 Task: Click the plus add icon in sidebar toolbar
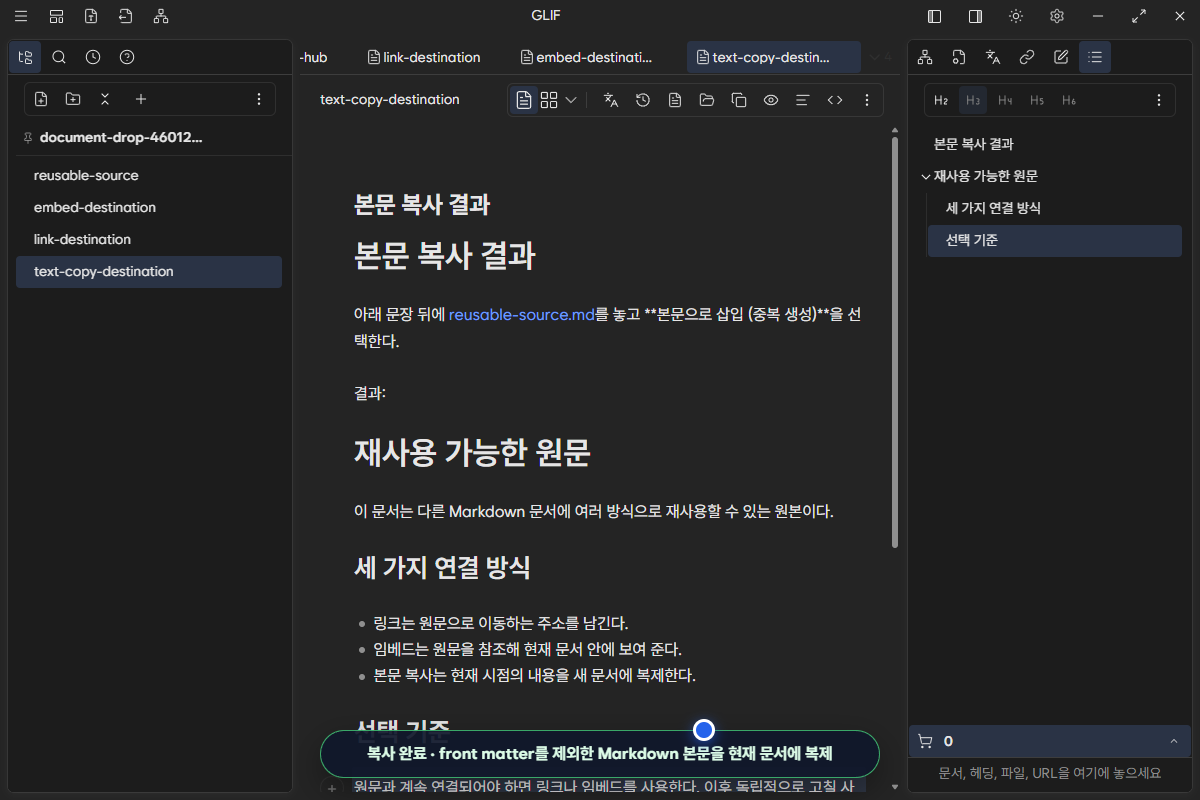(141, 99)
